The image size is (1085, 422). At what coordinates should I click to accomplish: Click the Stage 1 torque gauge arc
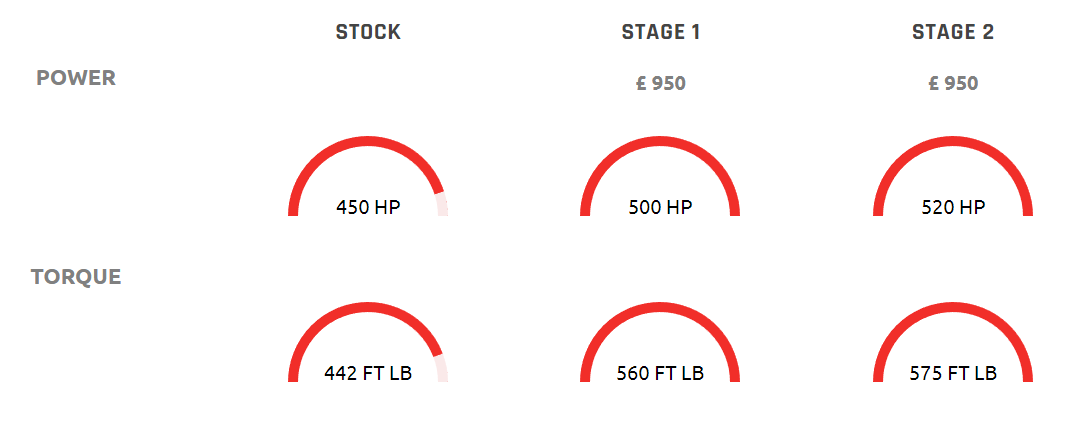point(660,307)
